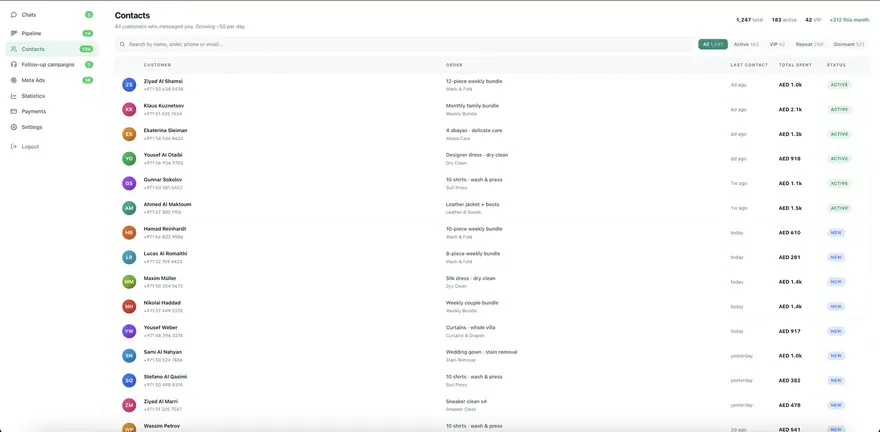Click Nikolai Haddad's NH avatar
Image resolution: width=880 pixels, height=432 pixels.
[x=129, y=306]
